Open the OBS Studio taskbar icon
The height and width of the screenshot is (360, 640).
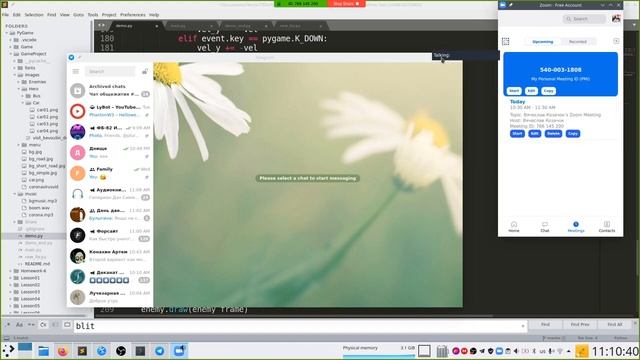pos(121,351)
